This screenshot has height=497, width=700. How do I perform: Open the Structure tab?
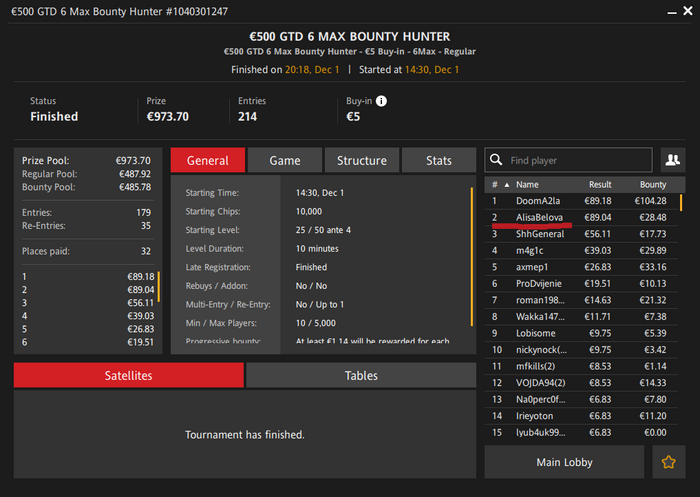[x=362, y=160]
